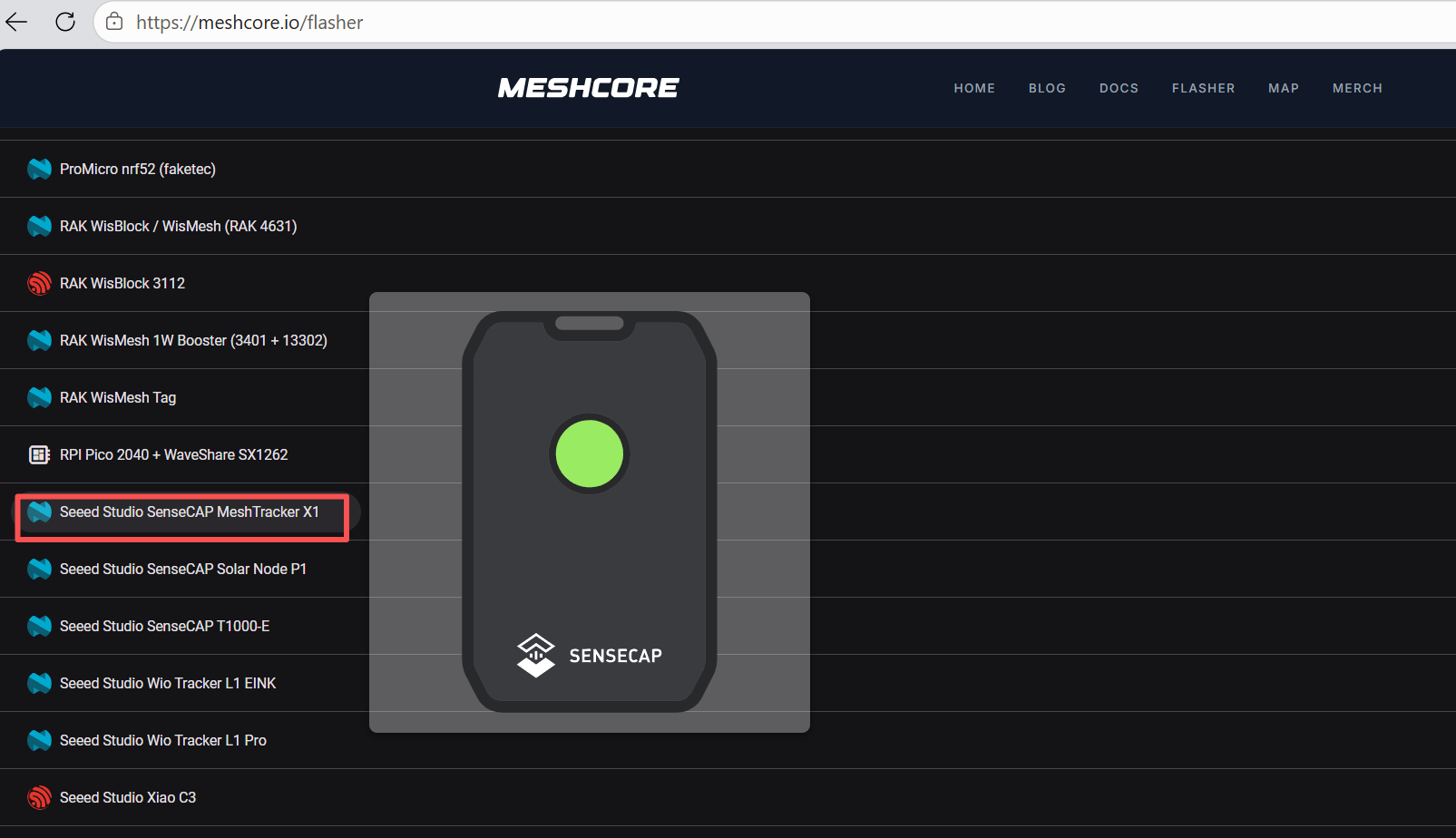Click the MESHCORE logo

588,88
